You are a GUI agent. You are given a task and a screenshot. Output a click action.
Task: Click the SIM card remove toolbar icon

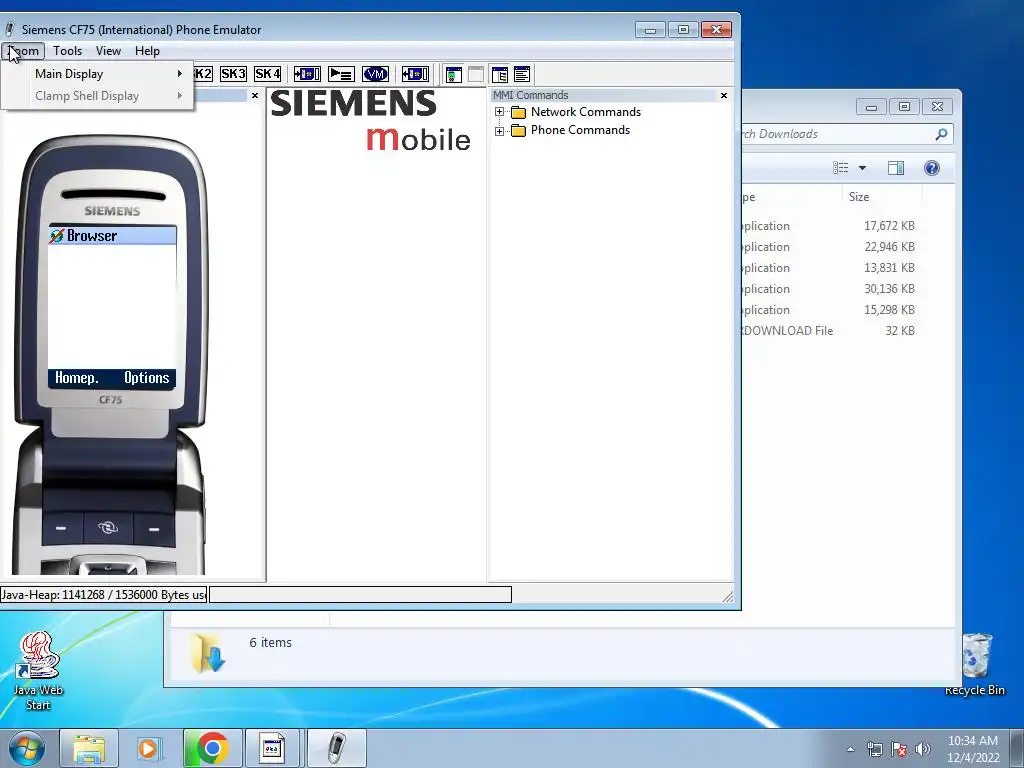[415, 74]
